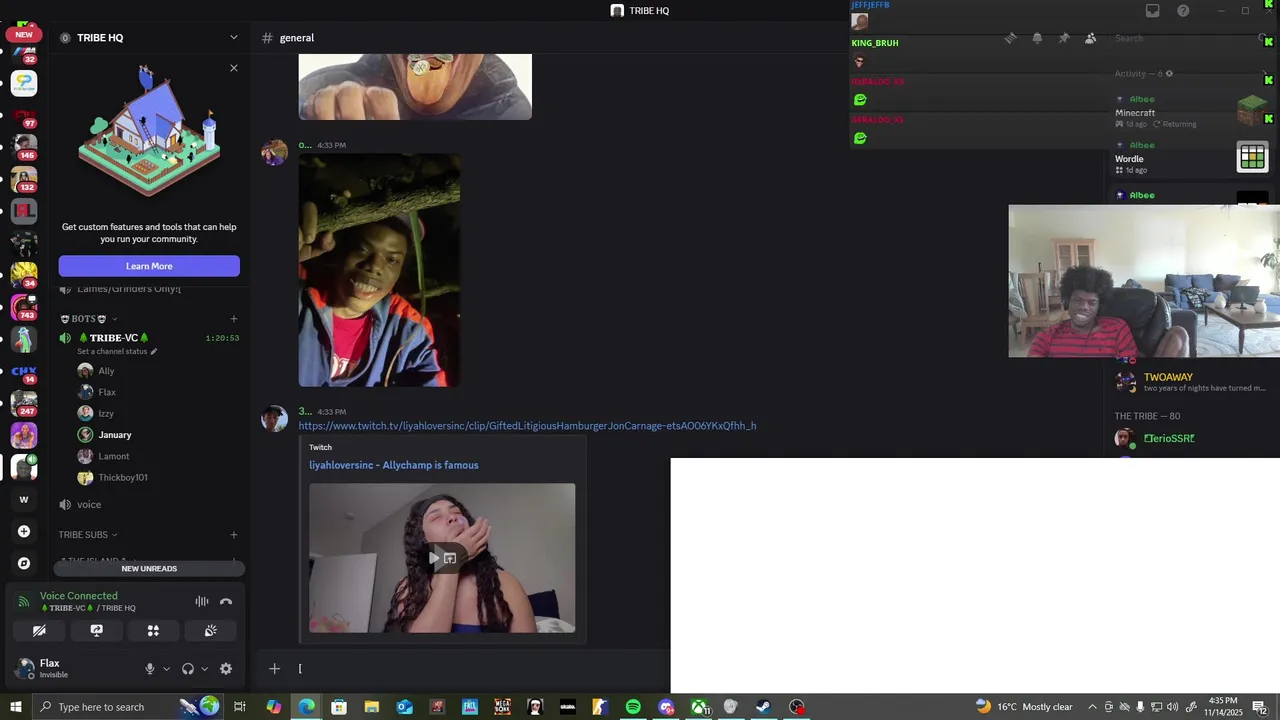This screenshot has width=1280, height=720.
Task: Click Add a Server plus button
Action: coord(24,531)
